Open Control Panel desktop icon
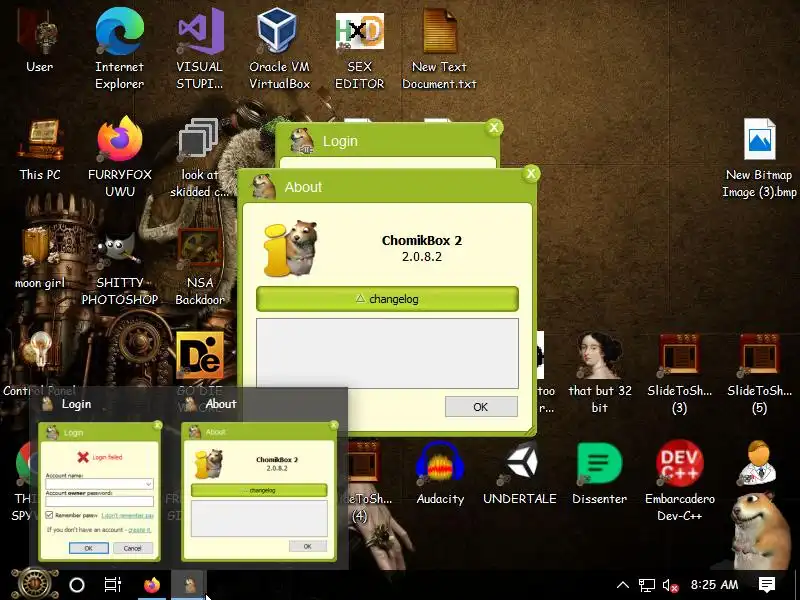 (39, 365)
